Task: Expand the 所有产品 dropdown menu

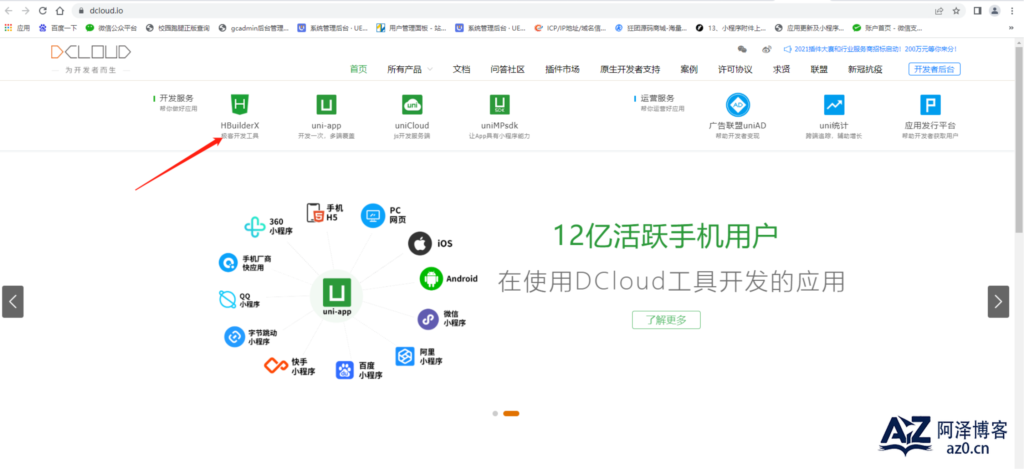Action: coord(409,69)
